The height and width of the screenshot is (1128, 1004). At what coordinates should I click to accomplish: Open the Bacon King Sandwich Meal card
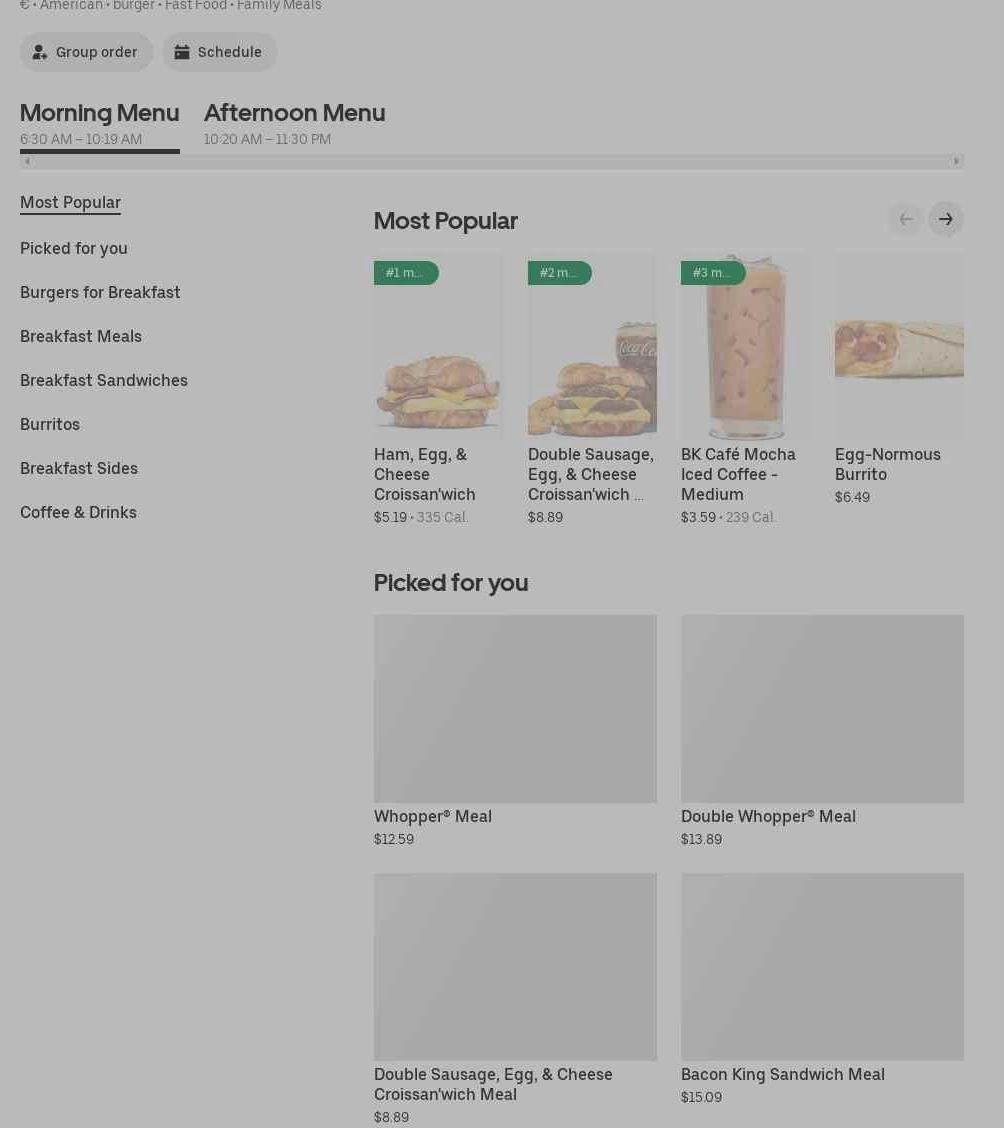822,966
